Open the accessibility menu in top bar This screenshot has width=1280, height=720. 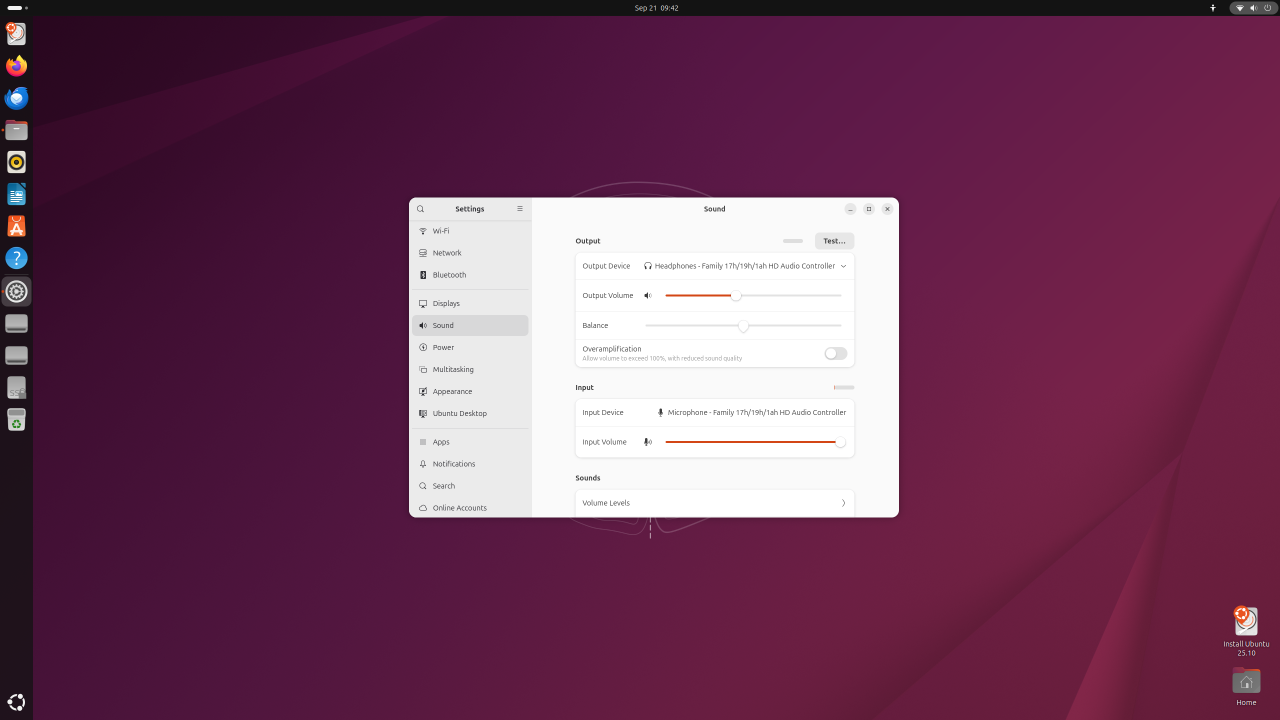[x=1213, y=7]
